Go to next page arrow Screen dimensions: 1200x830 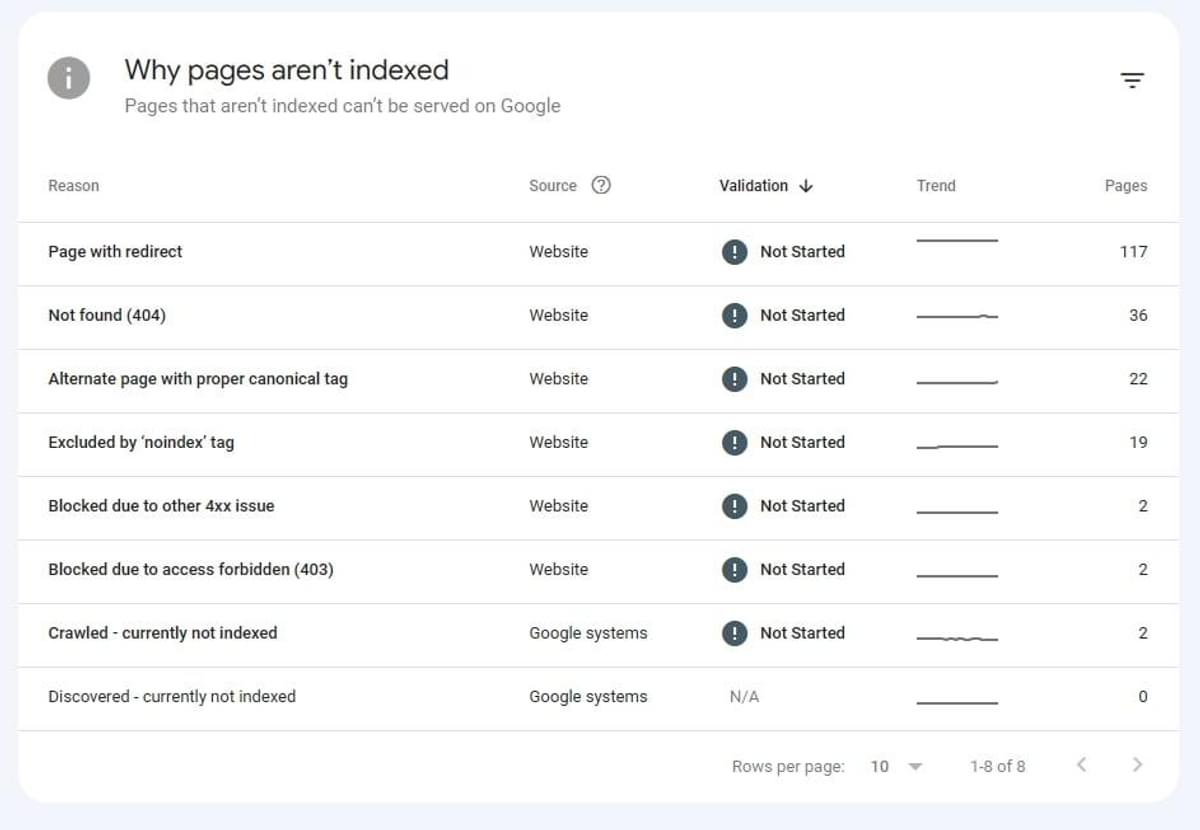pyautogui.click(x=1137, y=765)
